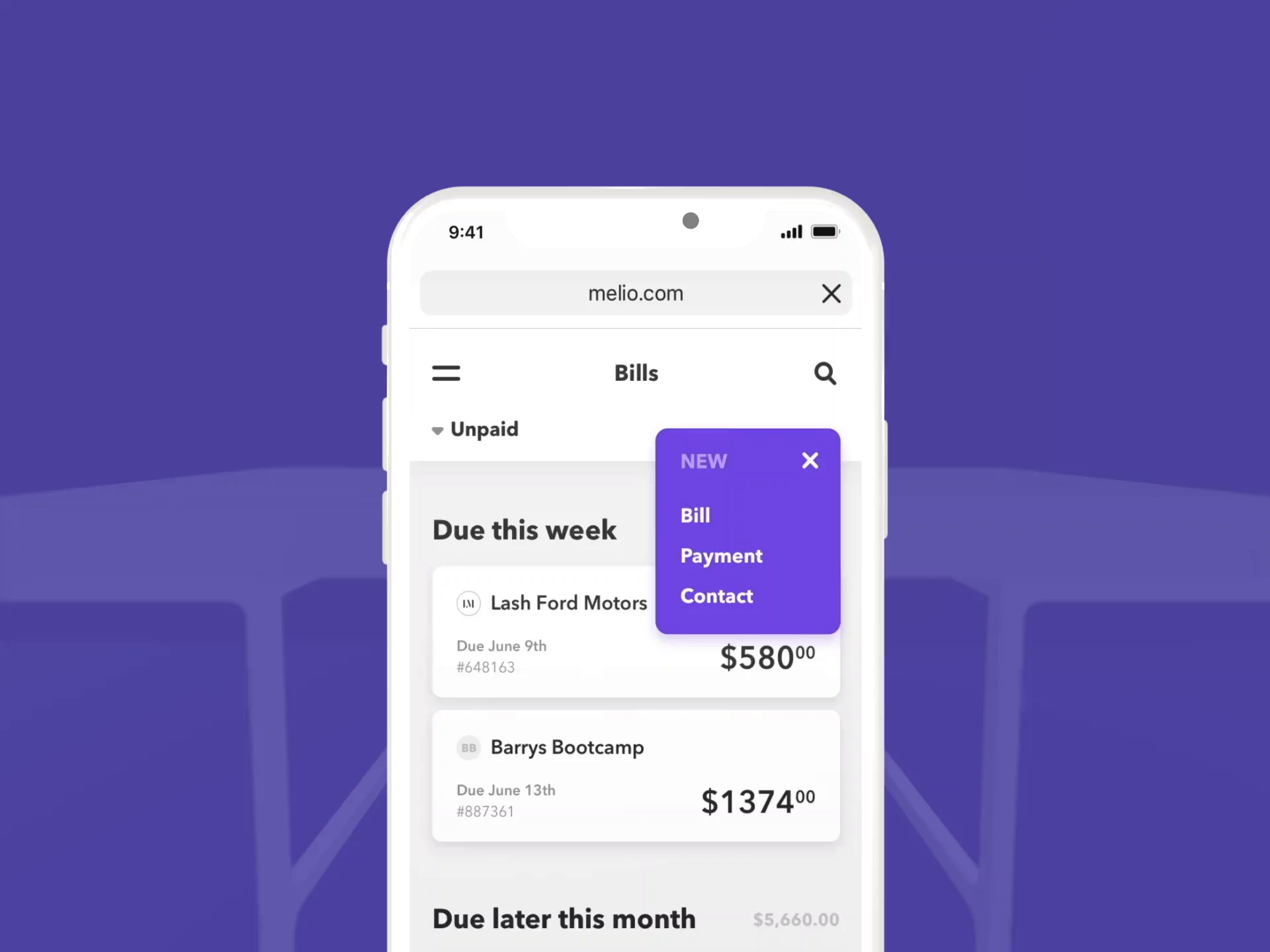The height and width of the screenshot is (952, 1270).
Task: Close the NEW dropdown popup
Action: point(809,461)
